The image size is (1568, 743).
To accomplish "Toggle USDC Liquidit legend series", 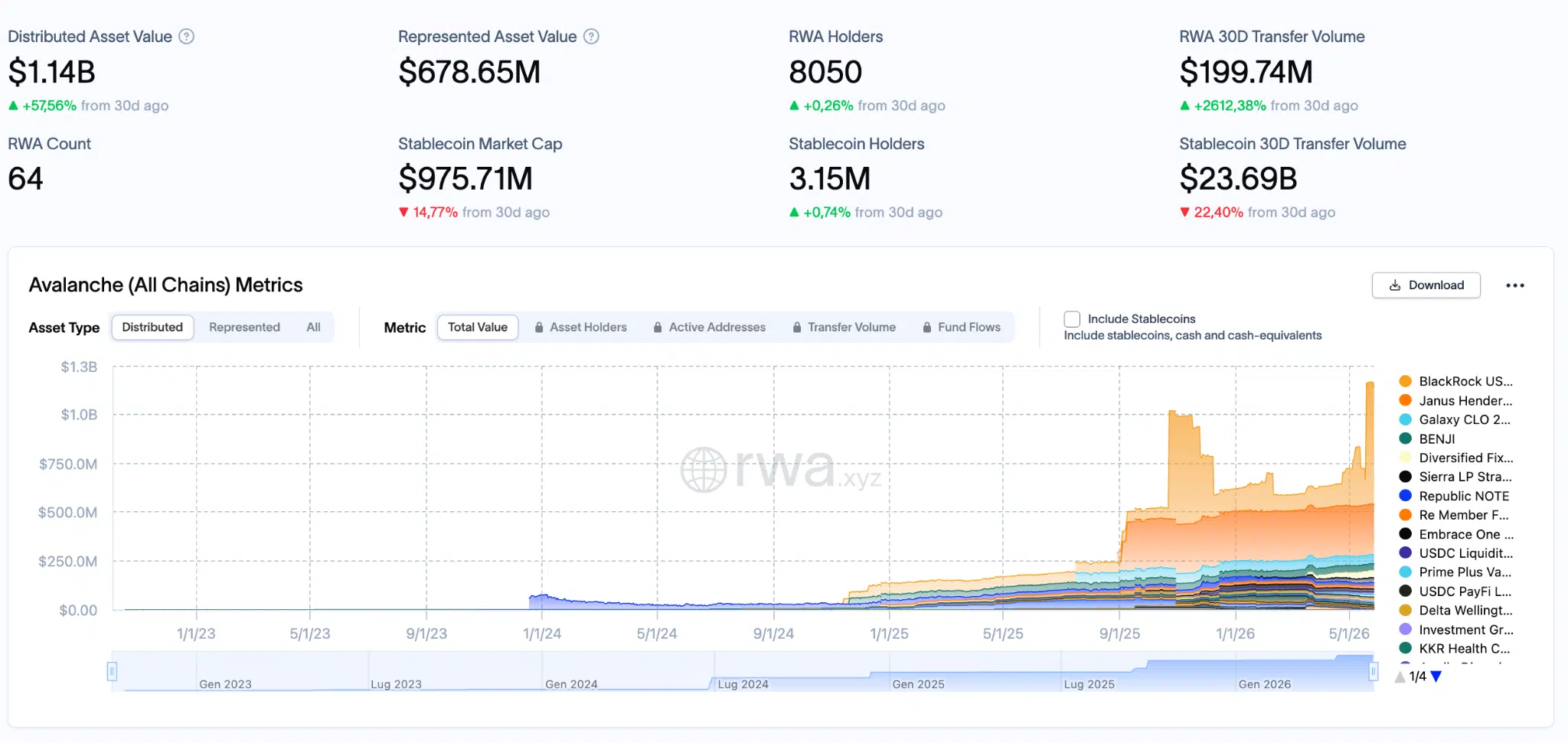I will 1455,553.
